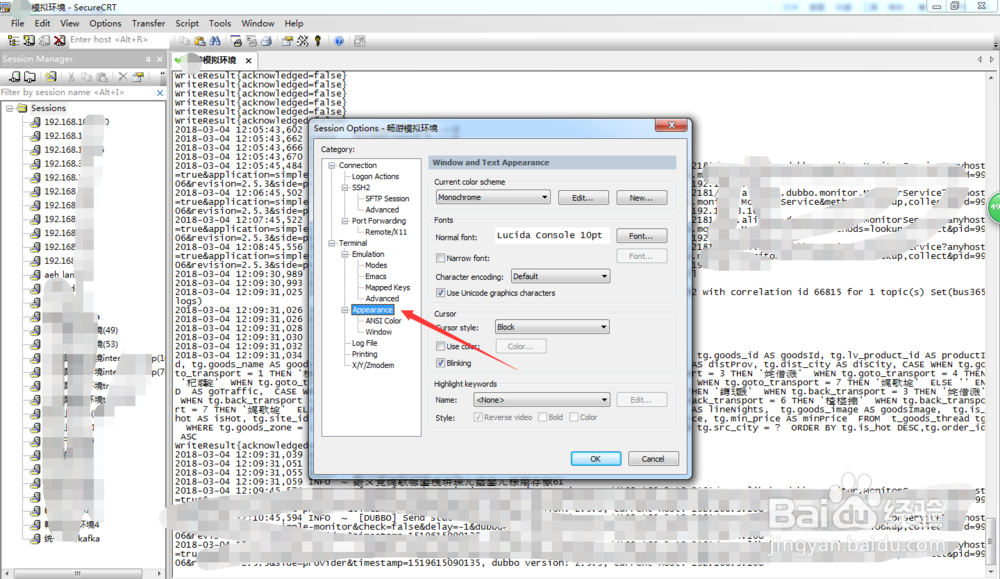Collapse the Sessions folder tree

click(x=10, y=108)
